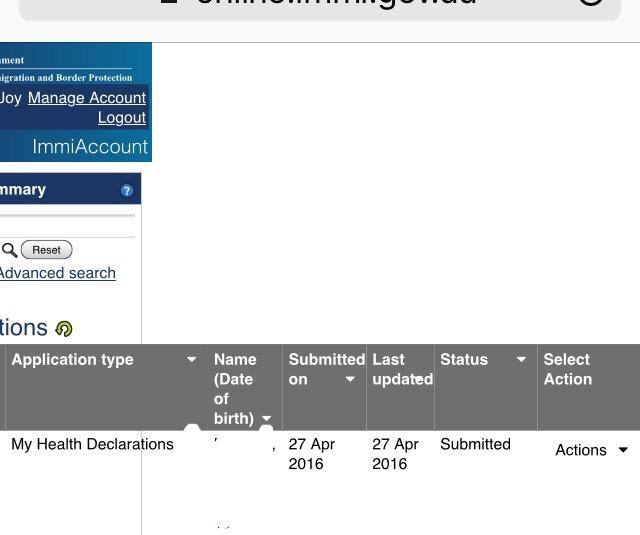
Task: Sort by Last updated column arrow
Action: click(x=418, y=379)
